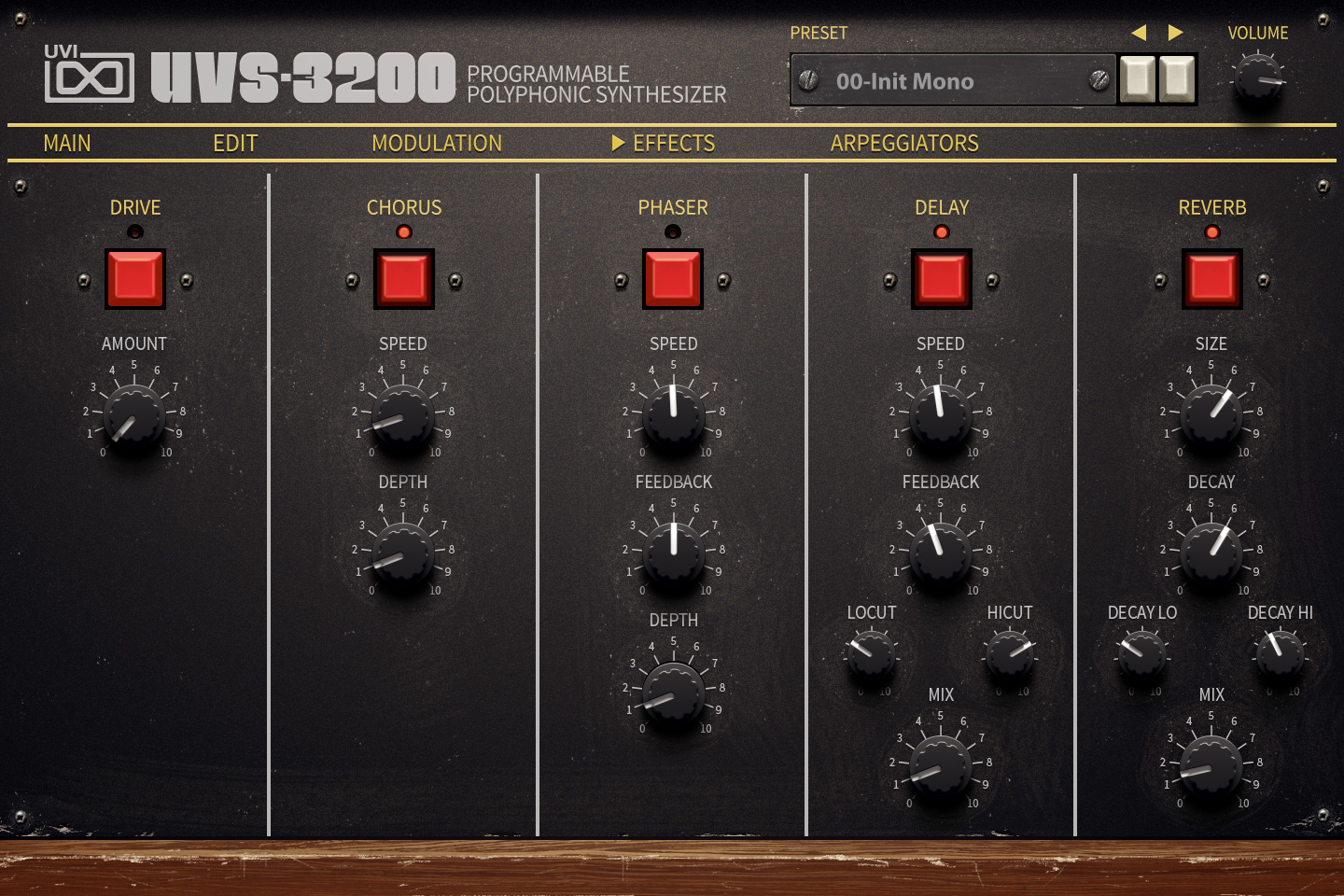1344x896 pixels.
Task: Turn on the Reverb effect
Action: [x=1211, y=277]
